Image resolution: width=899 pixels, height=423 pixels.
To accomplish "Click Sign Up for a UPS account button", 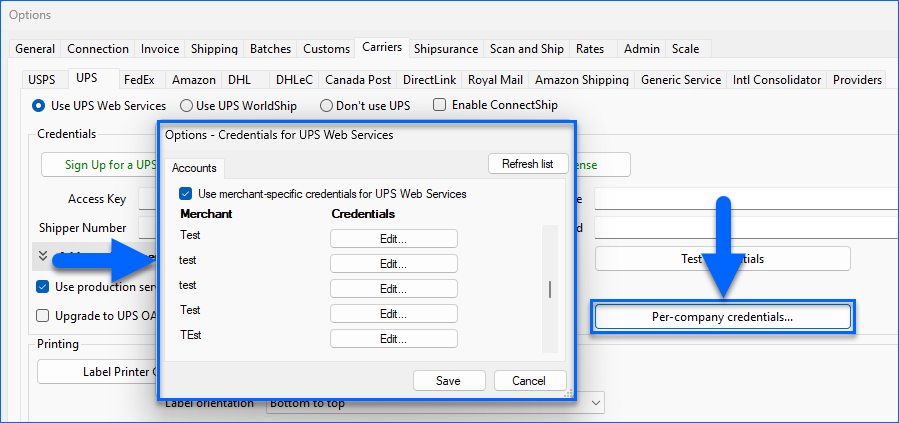I will 100,164.
